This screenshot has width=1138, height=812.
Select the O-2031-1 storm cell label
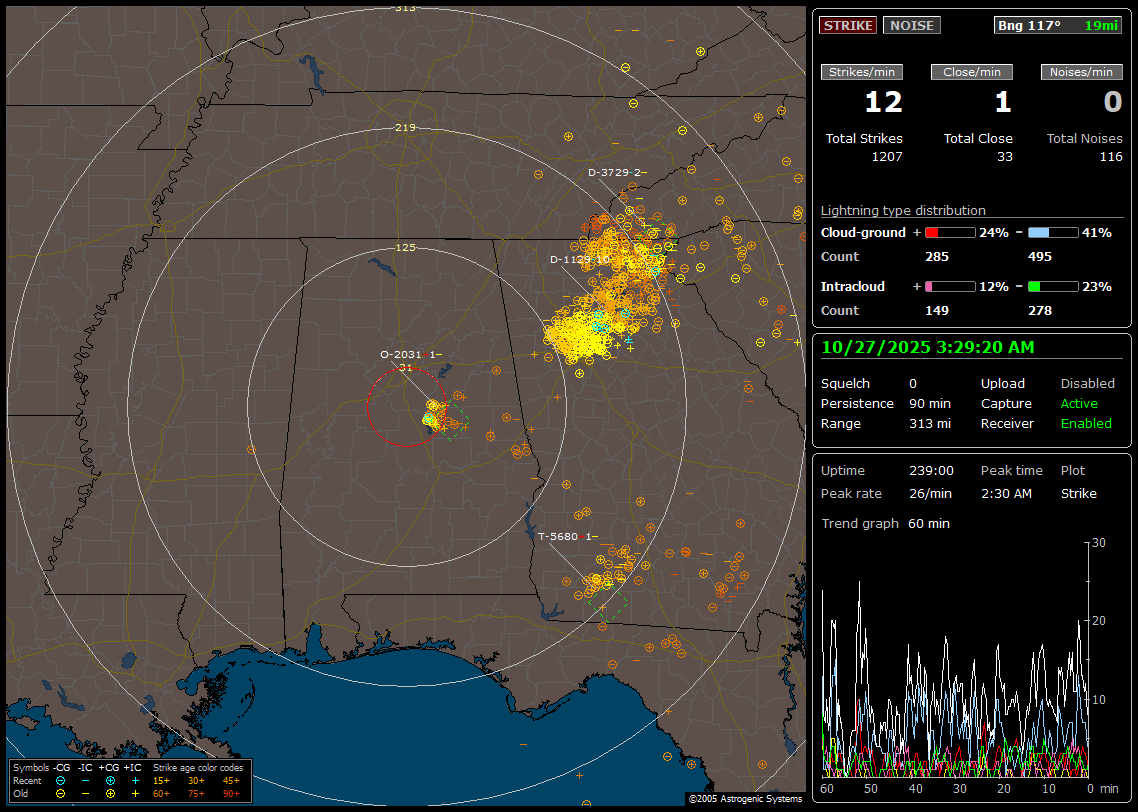[410, 355]
